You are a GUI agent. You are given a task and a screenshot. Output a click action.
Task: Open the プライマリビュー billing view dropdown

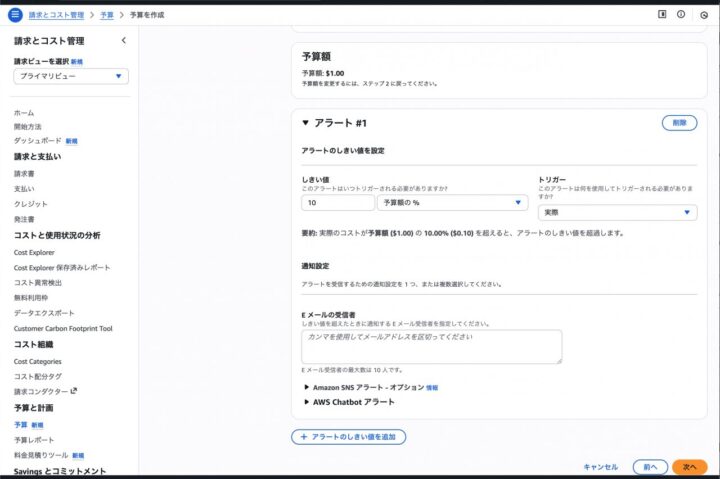[70, 76]
